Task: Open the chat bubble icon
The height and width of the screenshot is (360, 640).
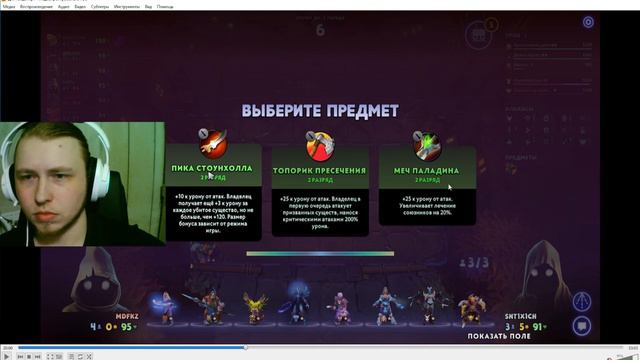Action: point(582,327)
